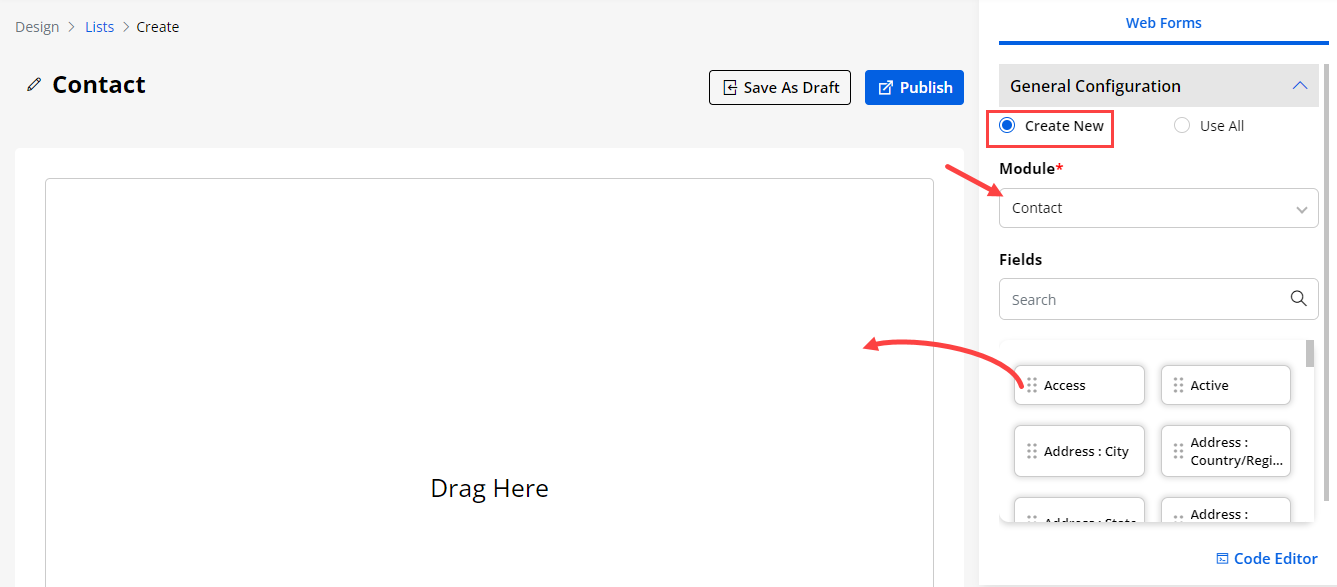Focus the Fields search input box
Viewport: 1337px width, 587px height.
coord(1145,299)
